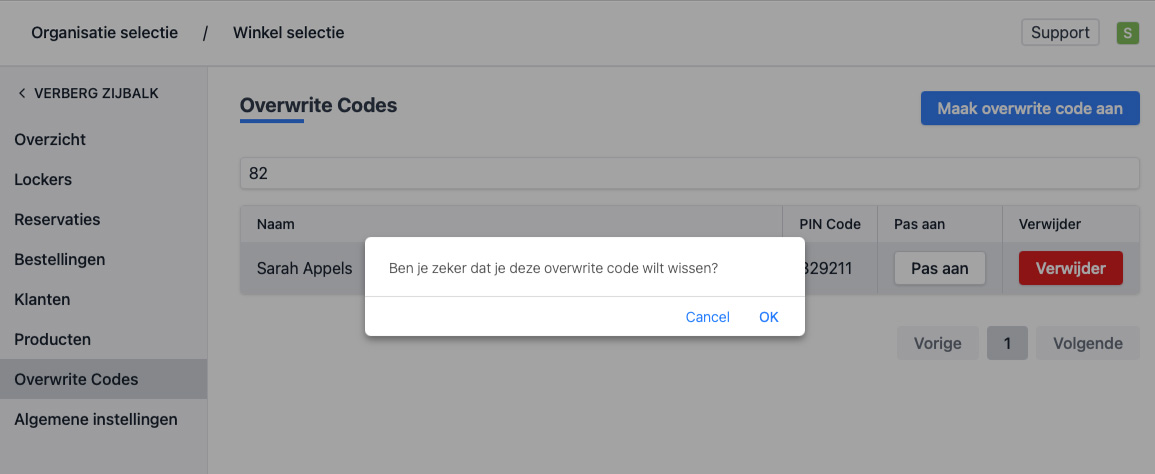Open Overzicht in sidebar
1155x474 pixels.
point(50,140)
